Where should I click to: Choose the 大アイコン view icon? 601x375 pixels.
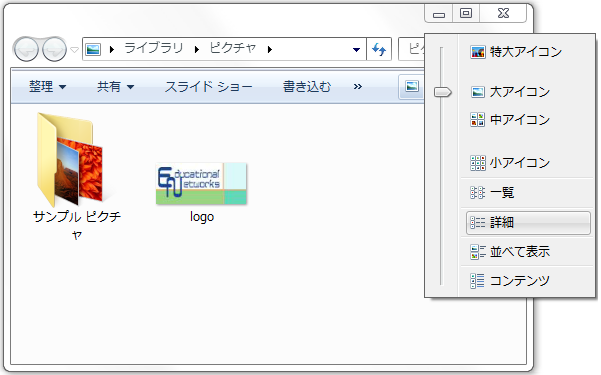click(478, 92)
